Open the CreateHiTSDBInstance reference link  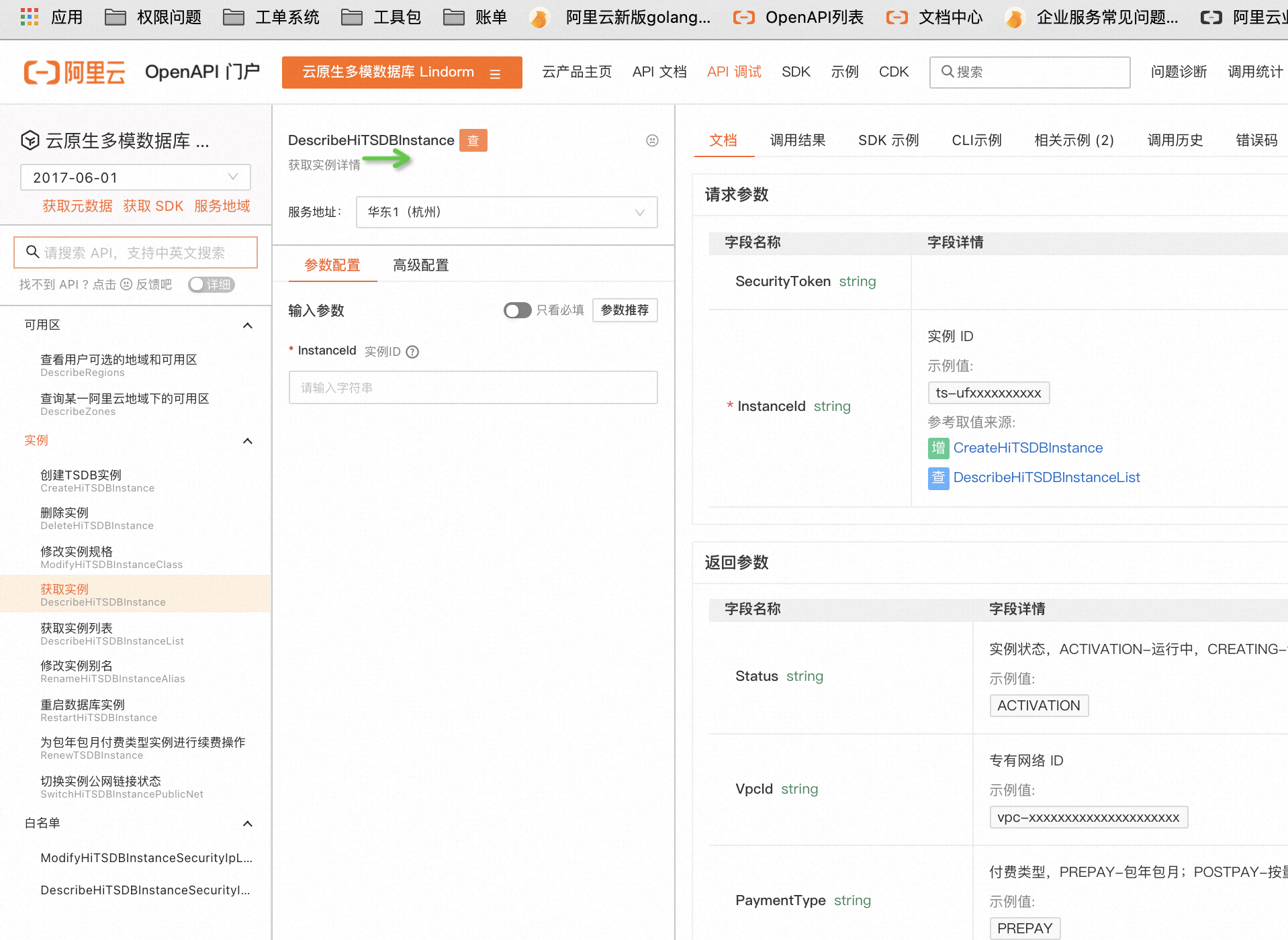[x=1028, y=448]
